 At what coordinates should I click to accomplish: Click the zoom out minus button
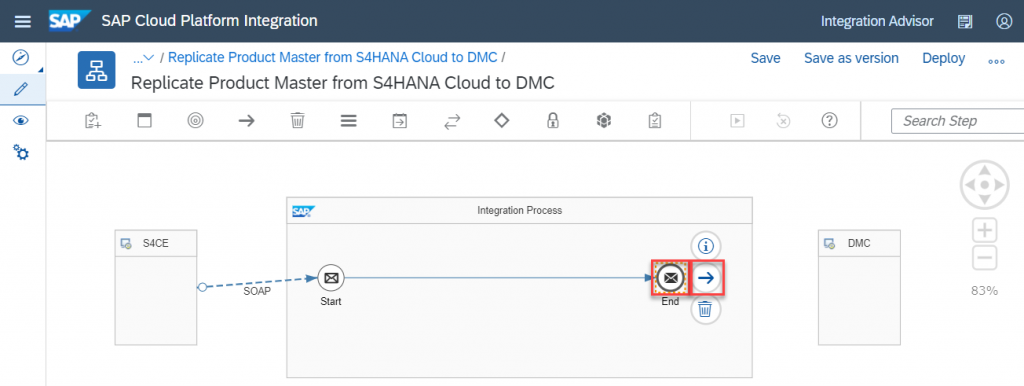coord(985,258)
